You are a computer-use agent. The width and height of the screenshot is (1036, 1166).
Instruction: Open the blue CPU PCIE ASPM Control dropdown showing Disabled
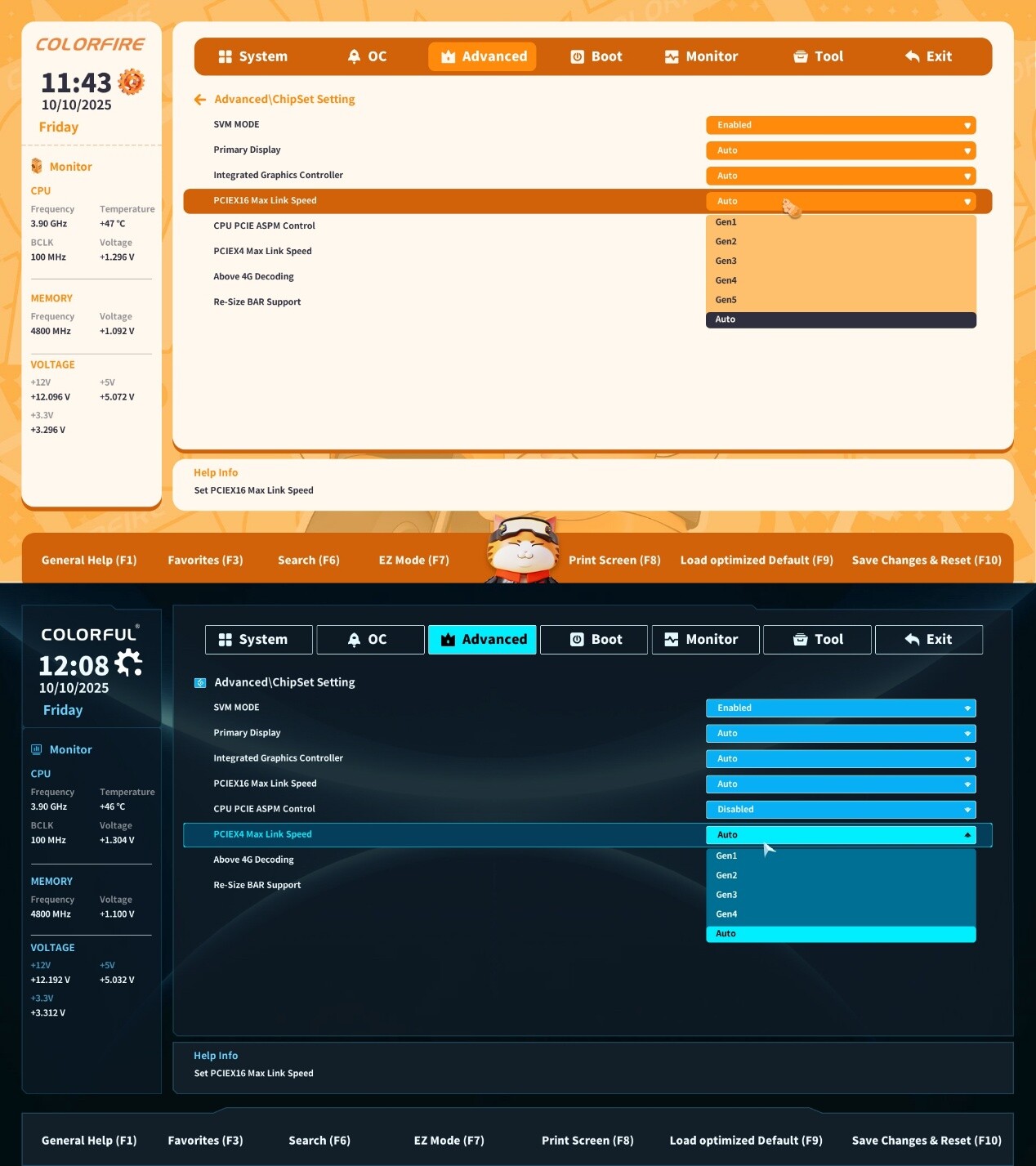[x=840, y=810]
